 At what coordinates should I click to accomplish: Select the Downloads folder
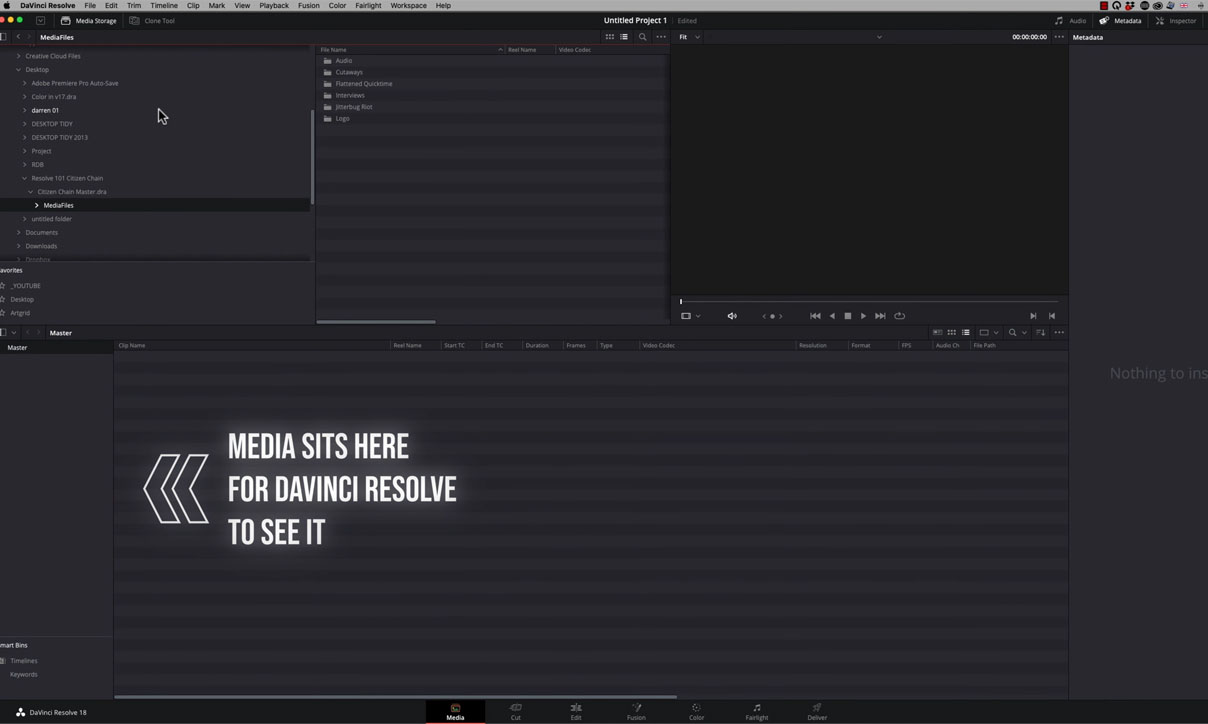coord(41,246)
